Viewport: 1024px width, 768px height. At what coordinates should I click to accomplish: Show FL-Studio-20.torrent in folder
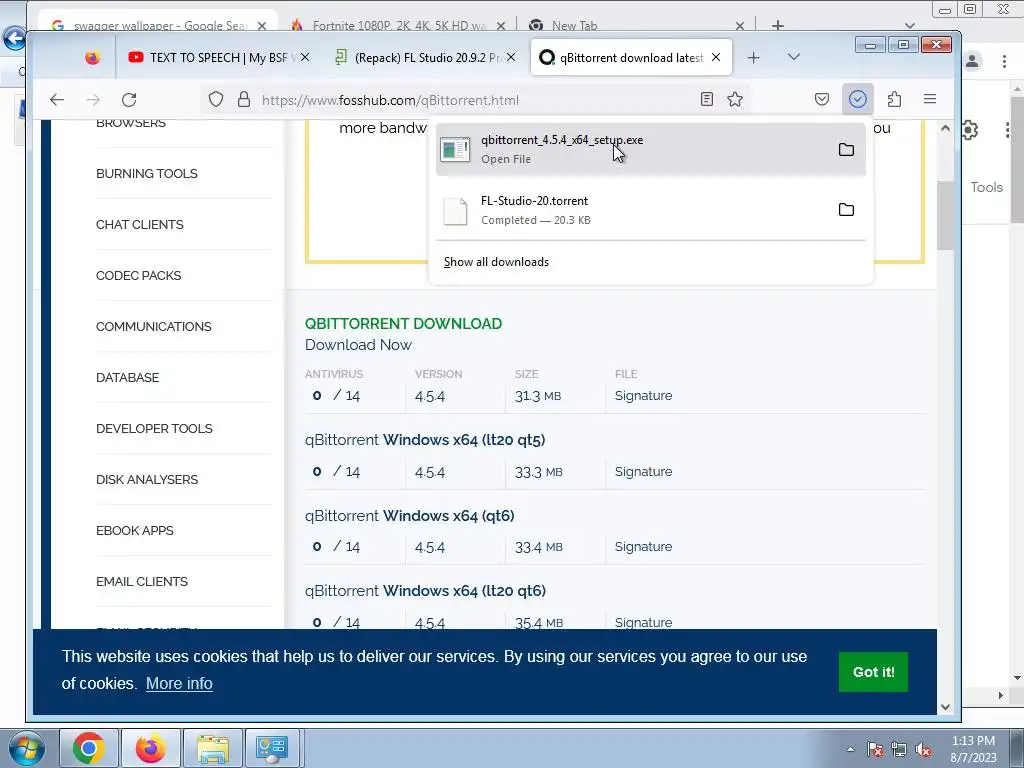pos(846,210)
